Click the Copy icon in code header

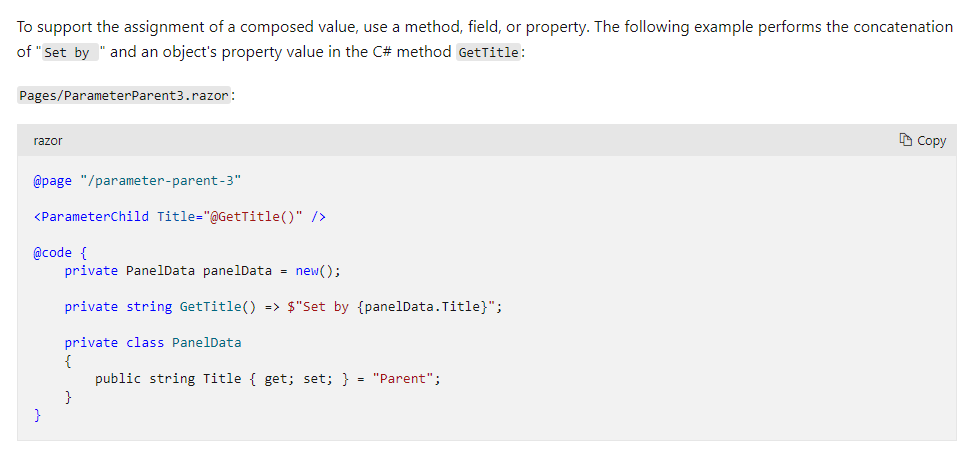click(x=905, y=140)
